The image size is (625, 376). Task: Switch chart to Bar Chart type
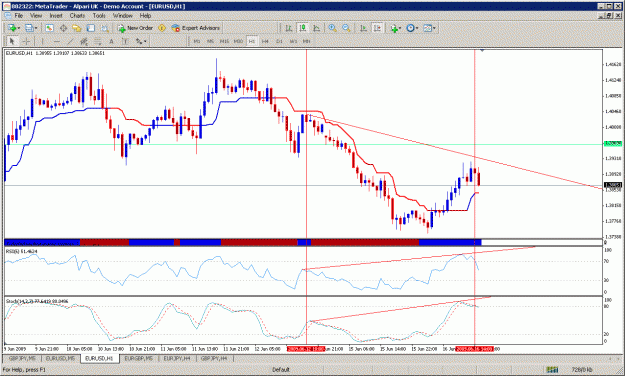[289, 28]
